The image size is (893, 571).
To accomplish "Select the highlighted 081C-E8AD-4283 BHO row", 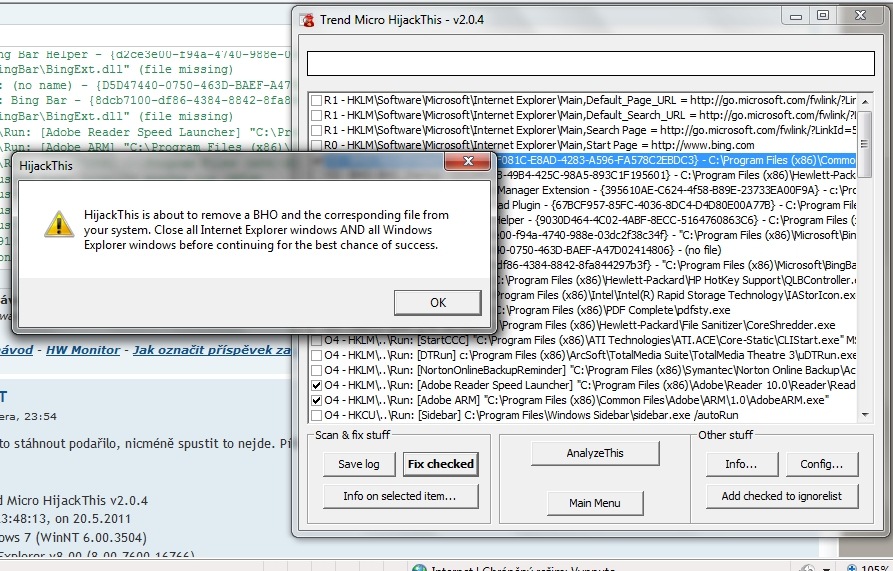I will click(x=676, y=161).
